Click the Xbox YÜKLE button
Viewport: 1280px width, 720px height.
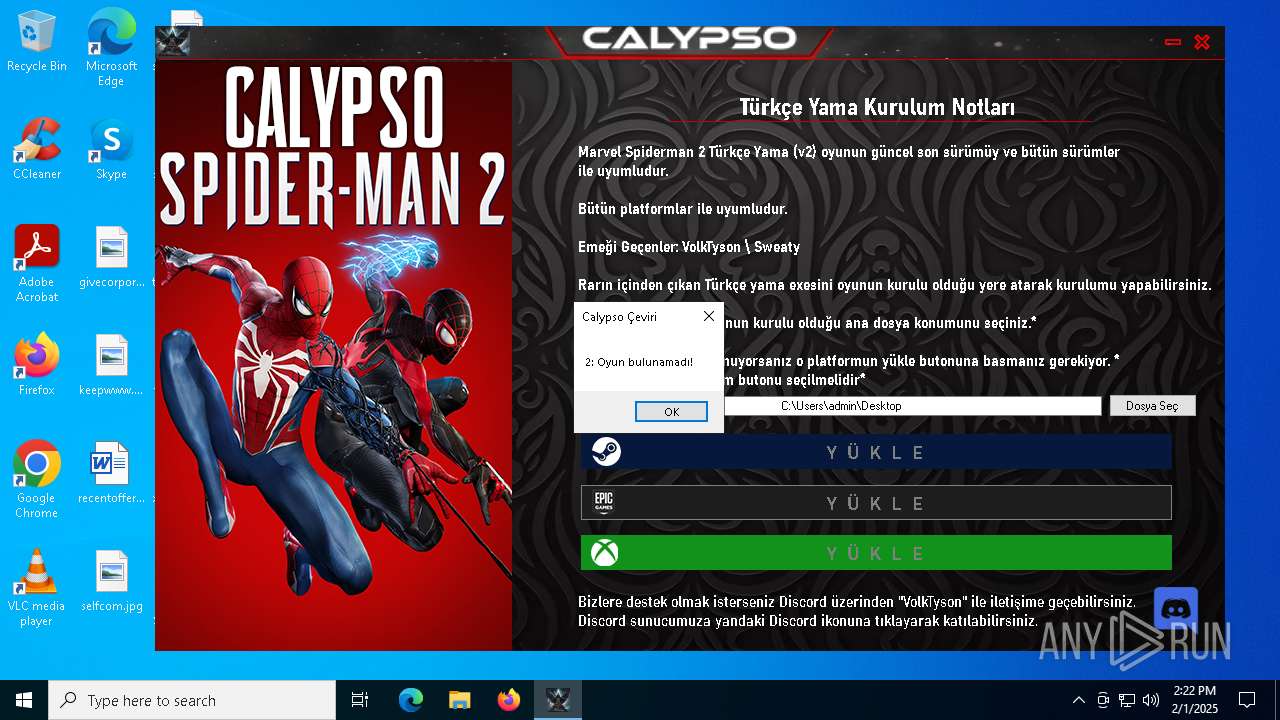click(x=876, y=553)
